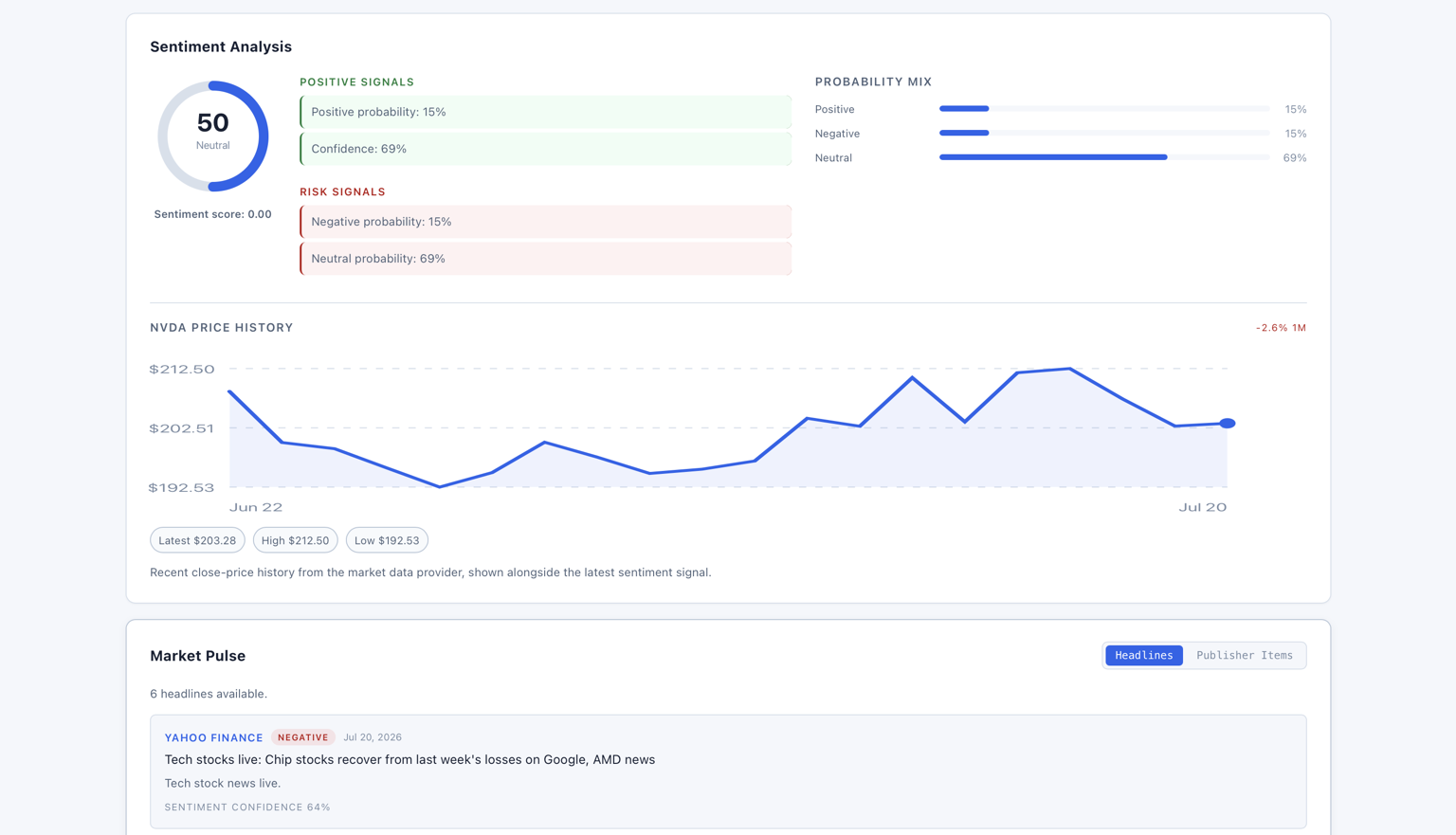Click the Low $192.53 chip

[x=387, y=540]
